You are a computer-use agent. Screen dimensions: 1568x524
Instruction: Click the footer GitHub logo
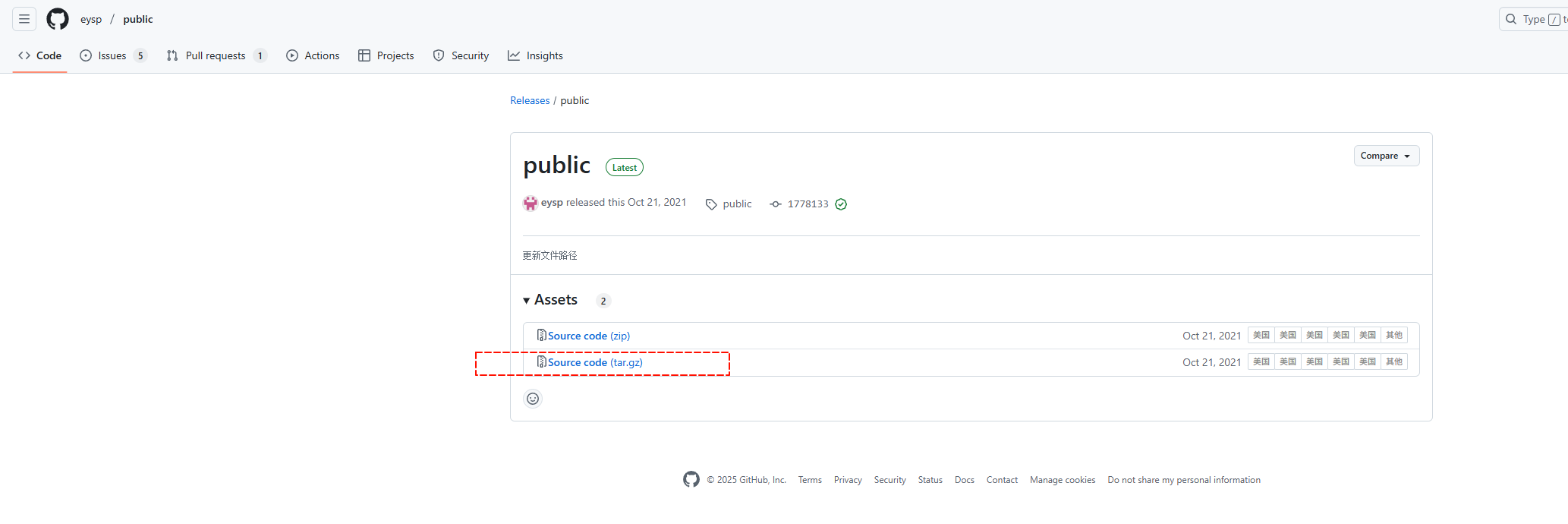tap(691, 479)
